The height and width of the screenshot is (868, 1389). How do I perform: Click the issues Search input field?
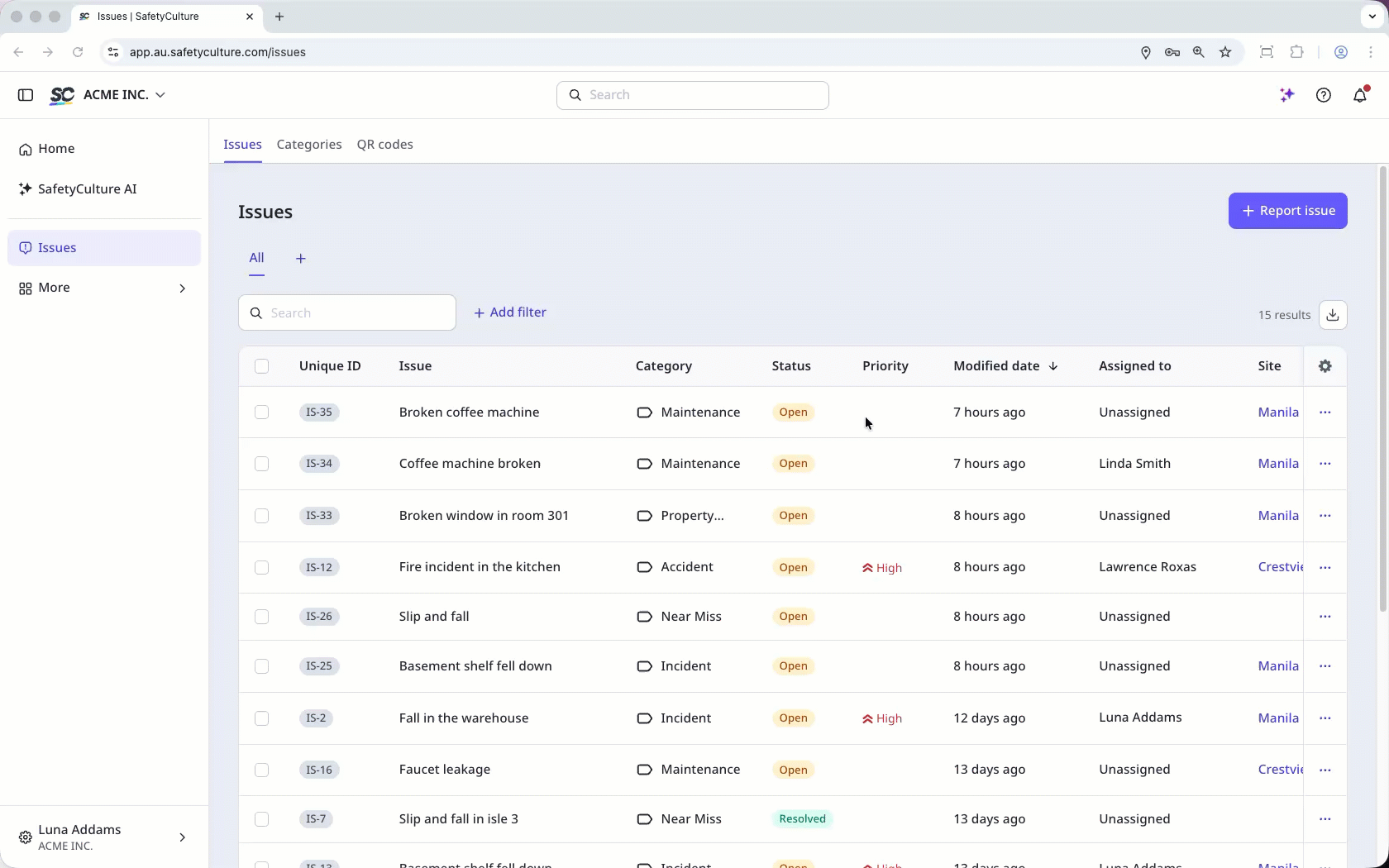[347, 313]
